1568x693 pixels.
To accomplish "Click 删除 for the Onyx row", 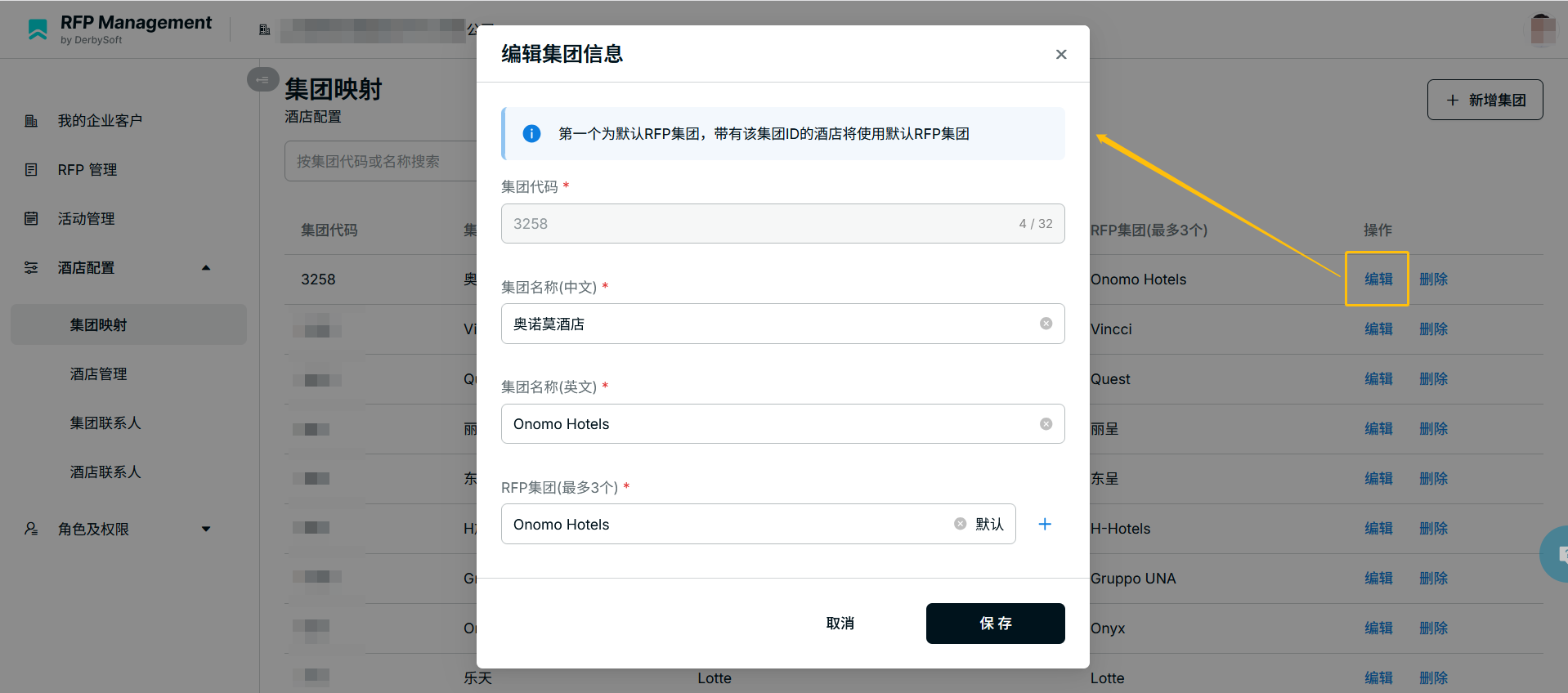I will point(1433,628).
